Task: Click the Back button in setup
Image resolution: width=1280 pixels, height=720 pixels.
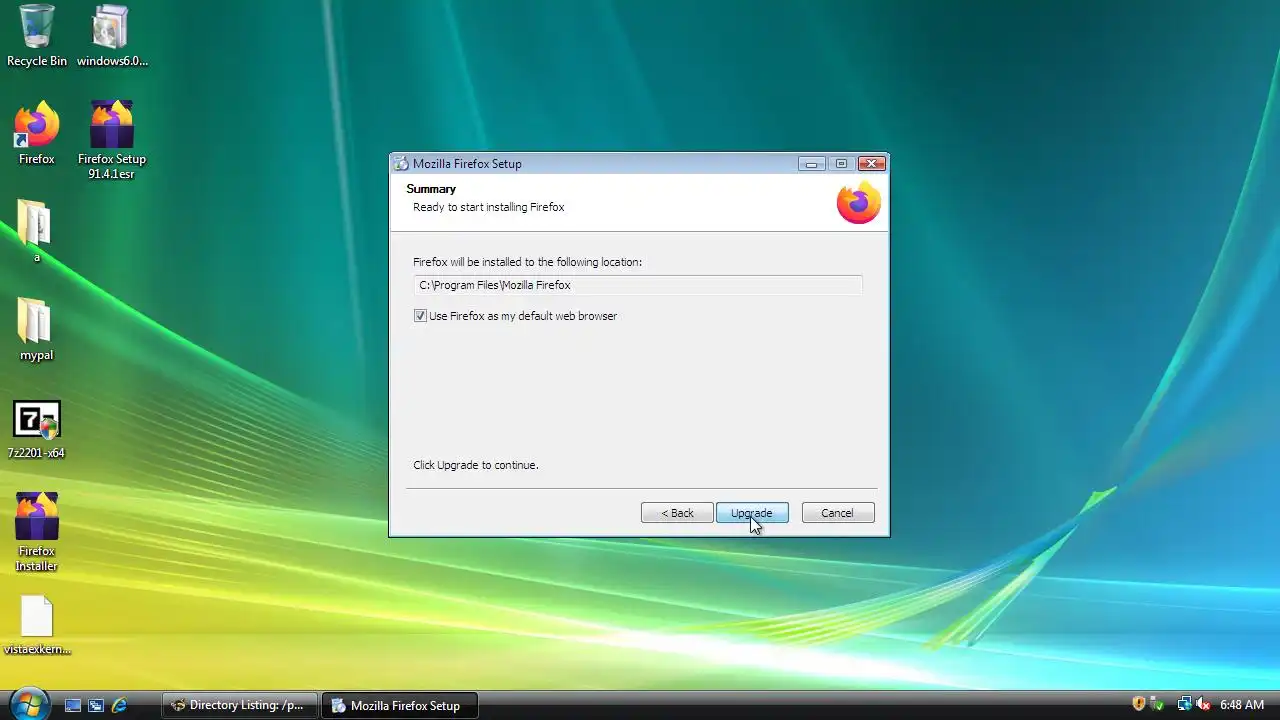Action: coord(677,513)
